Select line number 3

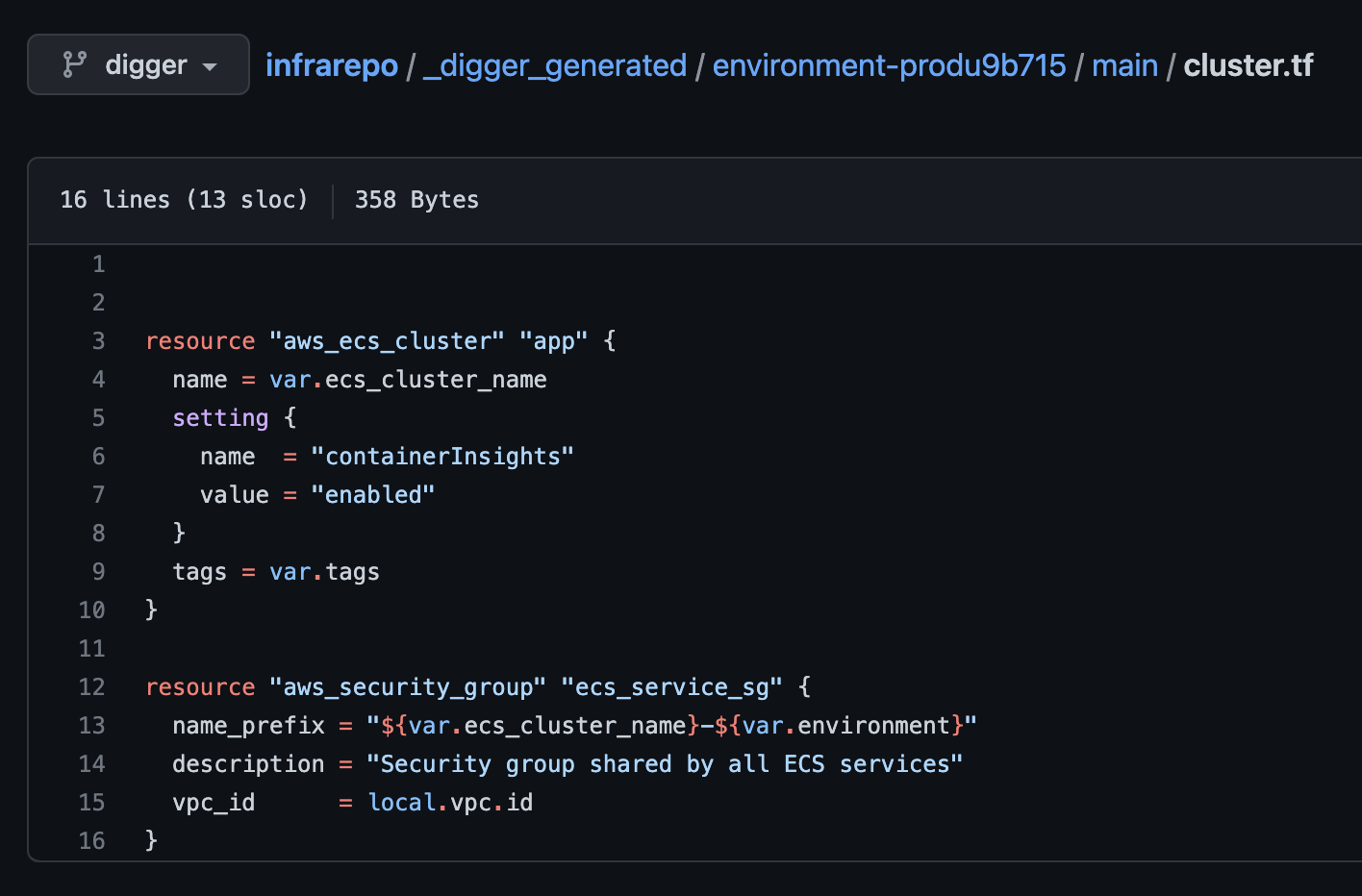[98, 341]
